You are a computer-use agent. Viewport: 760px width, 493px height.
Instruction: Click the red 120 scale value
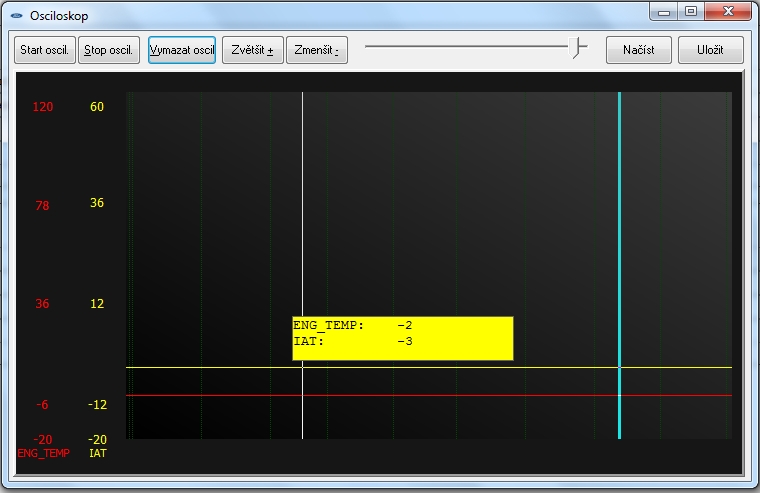click(43, 107)
